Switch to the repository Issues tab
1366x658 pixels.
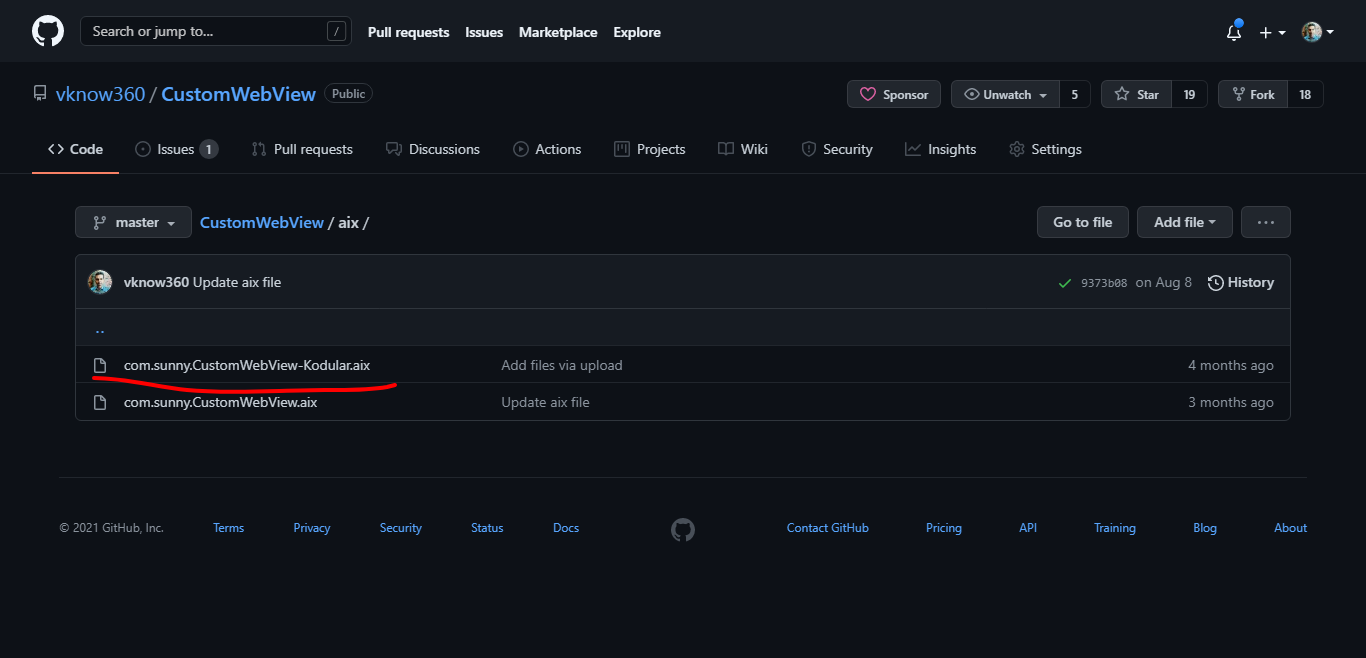coord(176,149)
